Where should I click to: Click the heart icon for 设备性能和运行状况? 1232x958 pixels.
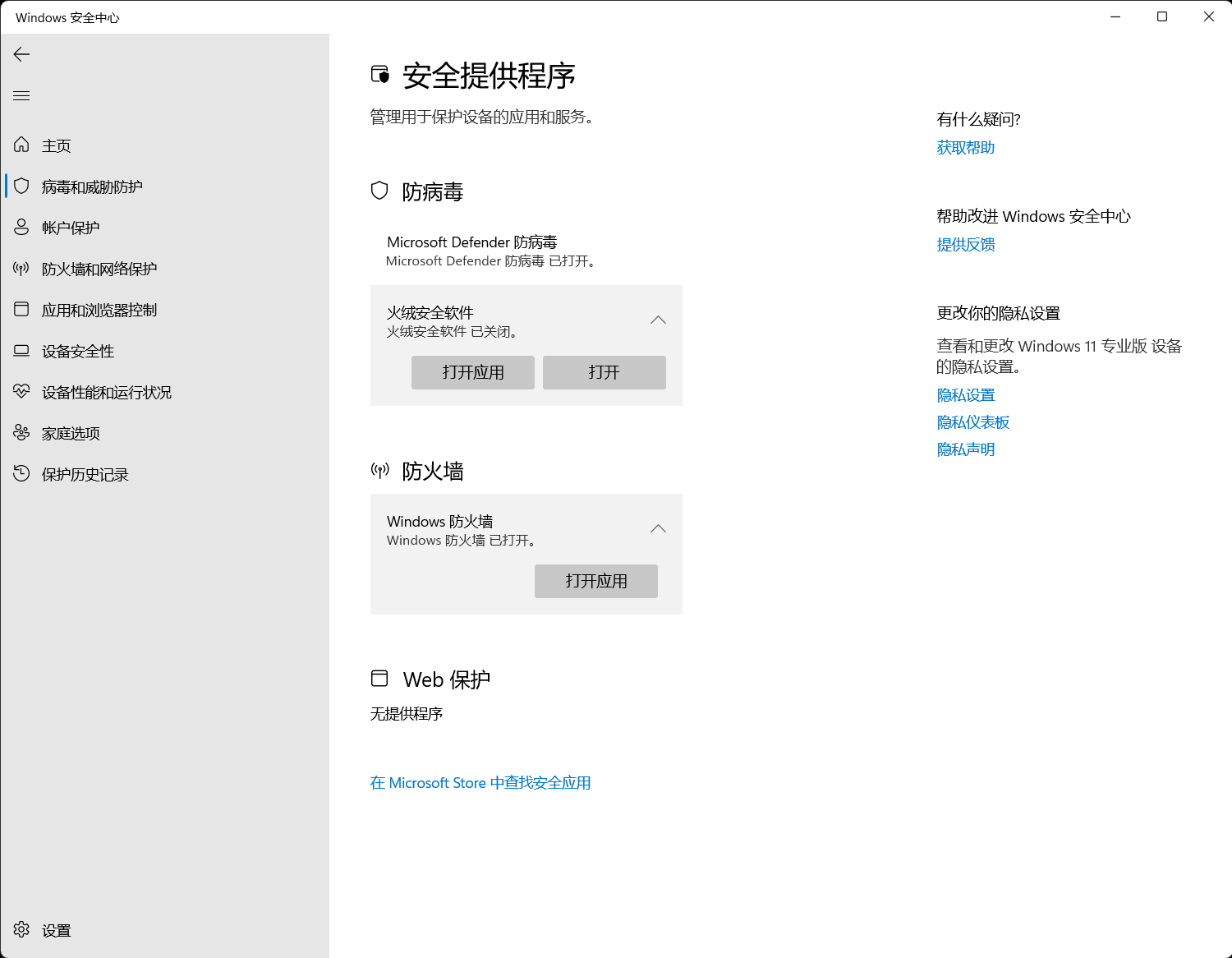pos(21,392)
